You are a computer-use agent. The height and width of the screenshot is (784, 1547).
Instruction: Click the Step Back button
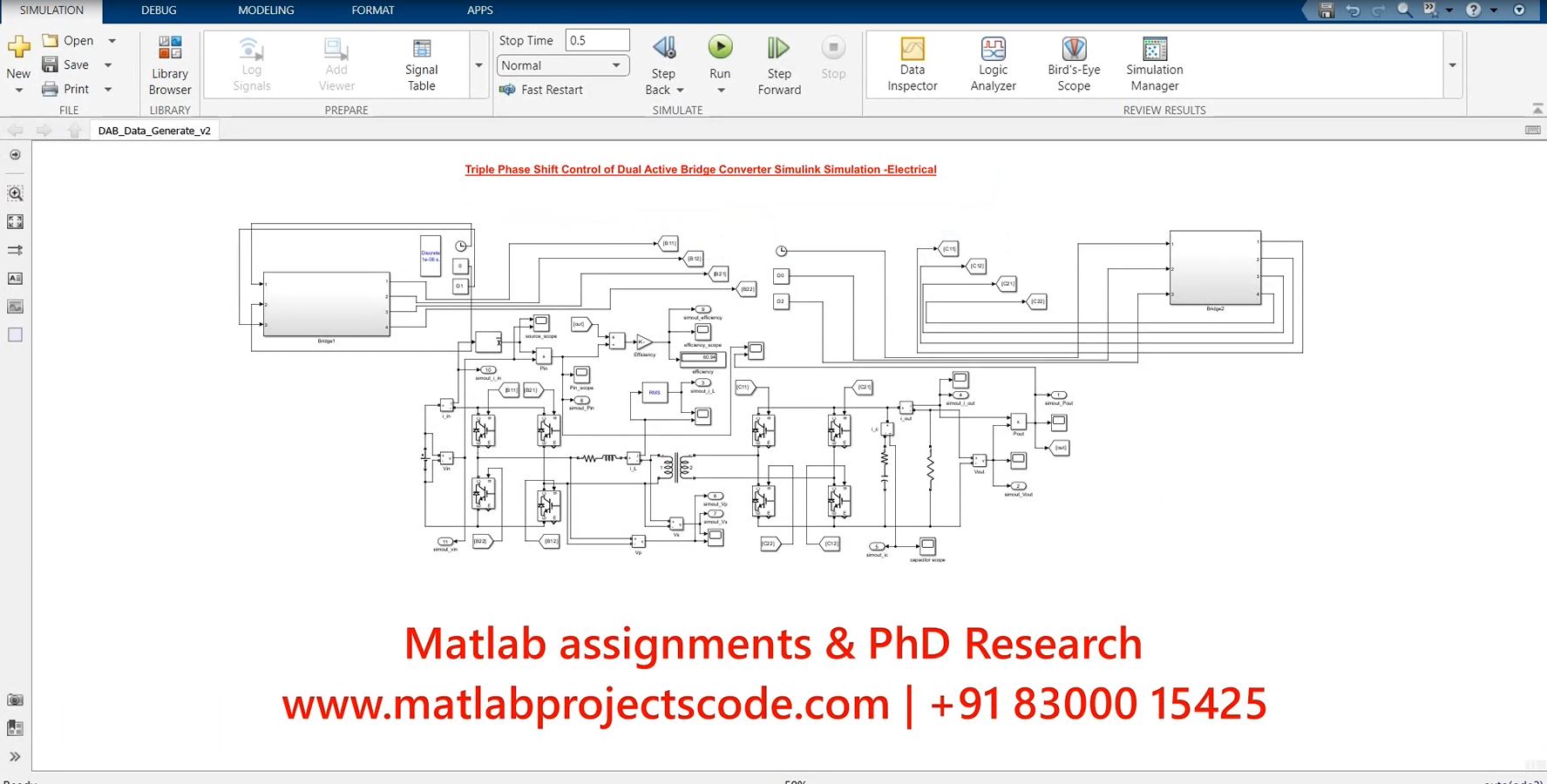[664, 47]
